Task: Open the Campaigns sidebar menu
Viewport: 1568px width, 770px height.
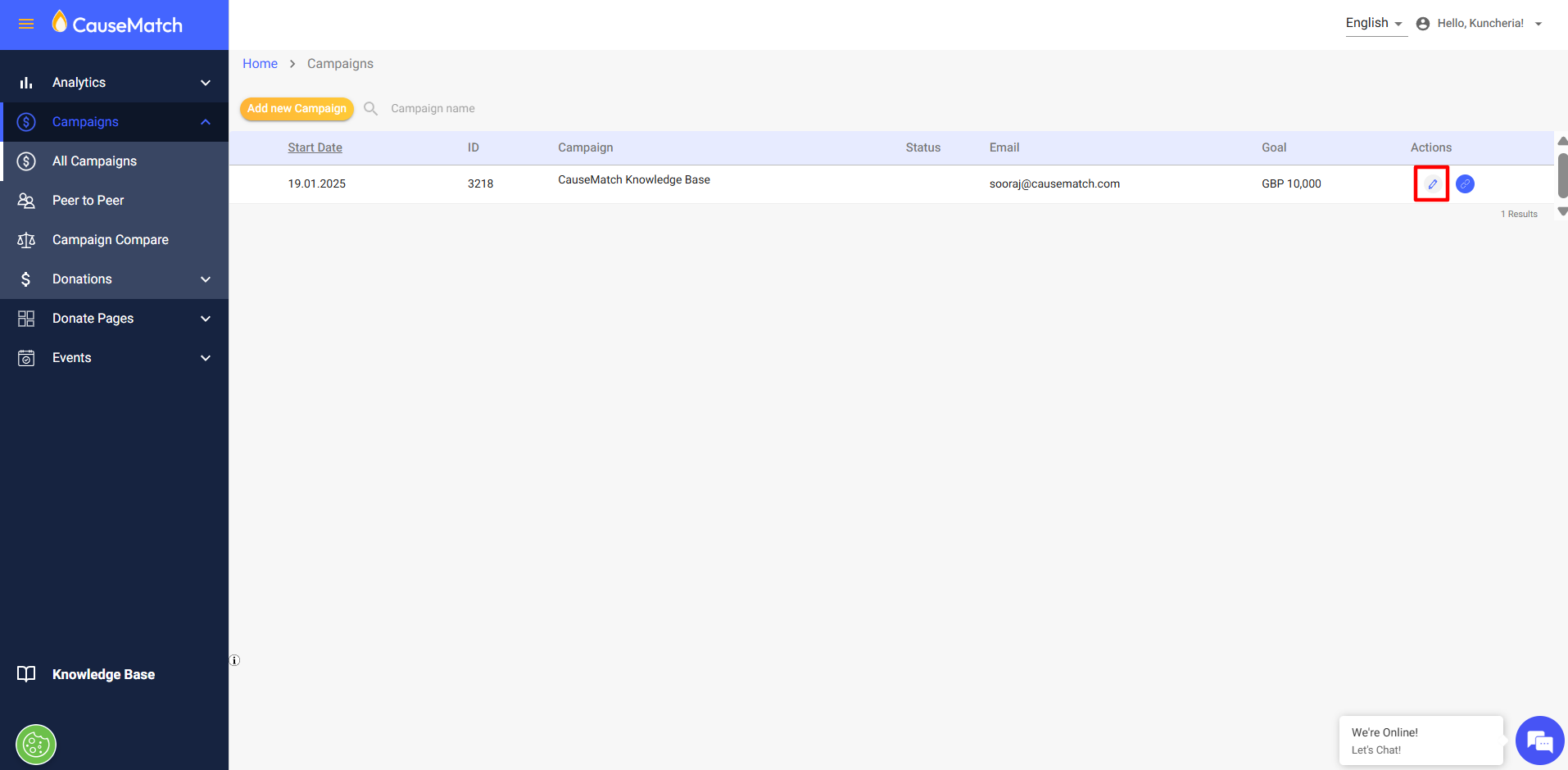Action: click(115, 122)
